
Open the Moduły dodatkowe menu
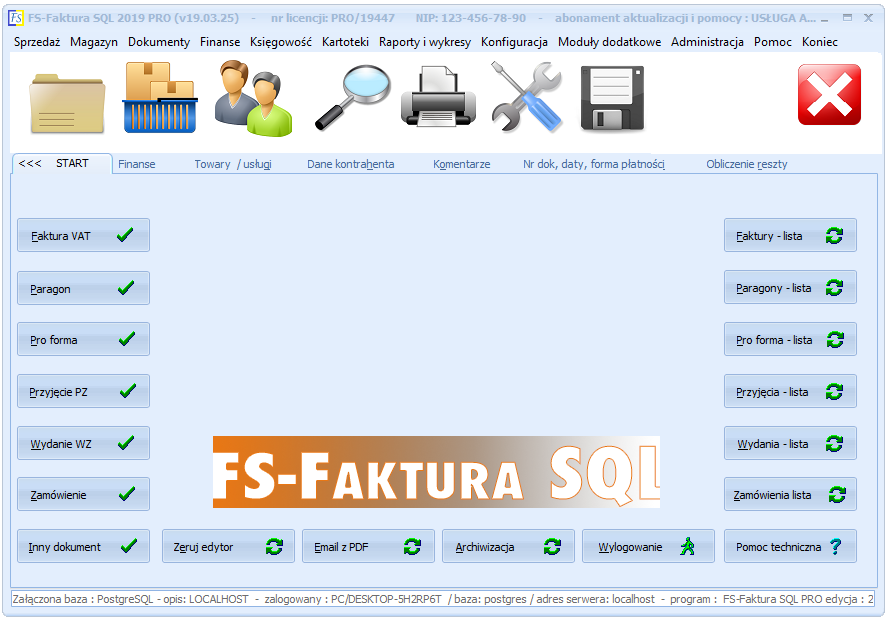point(609,42)
